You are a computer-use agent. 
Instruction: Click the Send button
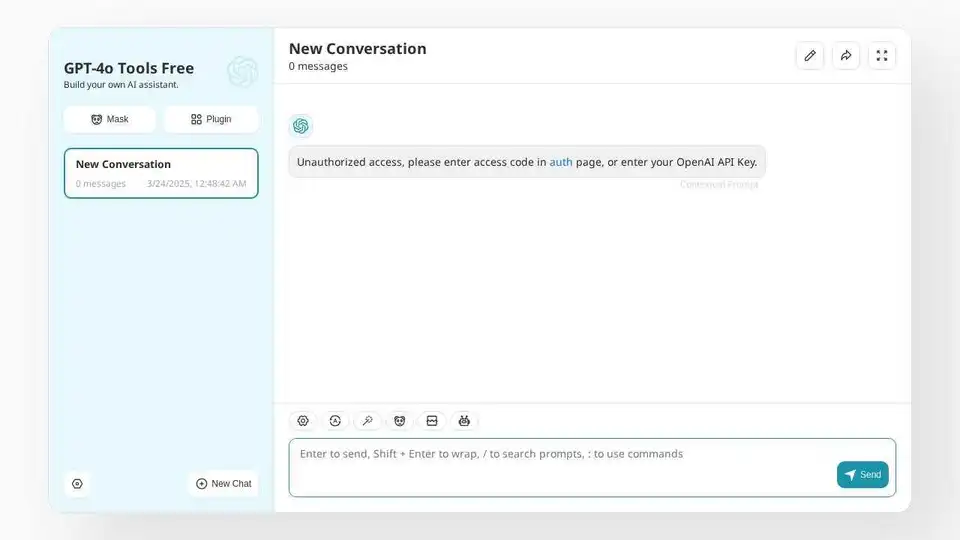(x=863, y=474)
